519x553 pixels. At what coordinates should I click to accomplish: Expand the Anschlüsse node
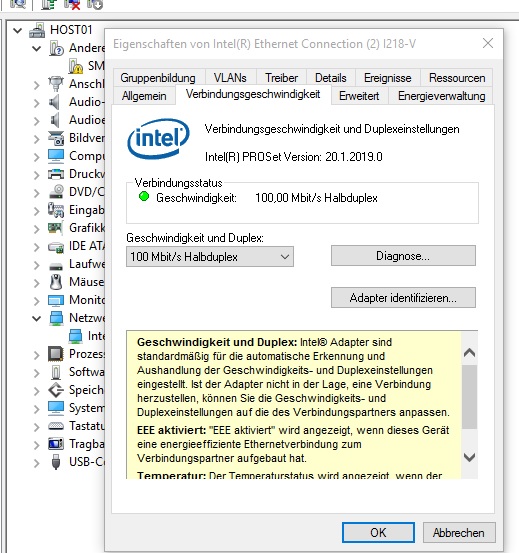click(x=37, y=85)
